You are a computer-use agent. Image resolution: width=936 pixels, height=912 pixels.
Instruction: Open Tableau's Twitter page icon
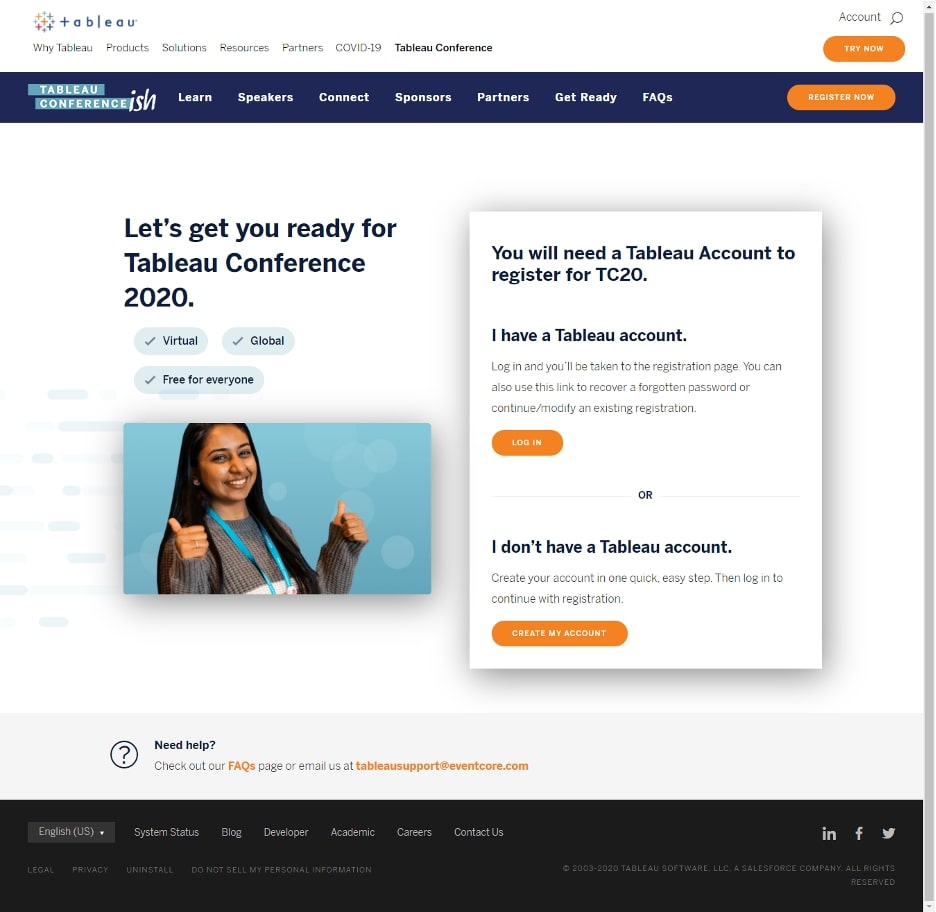[888, 833]
